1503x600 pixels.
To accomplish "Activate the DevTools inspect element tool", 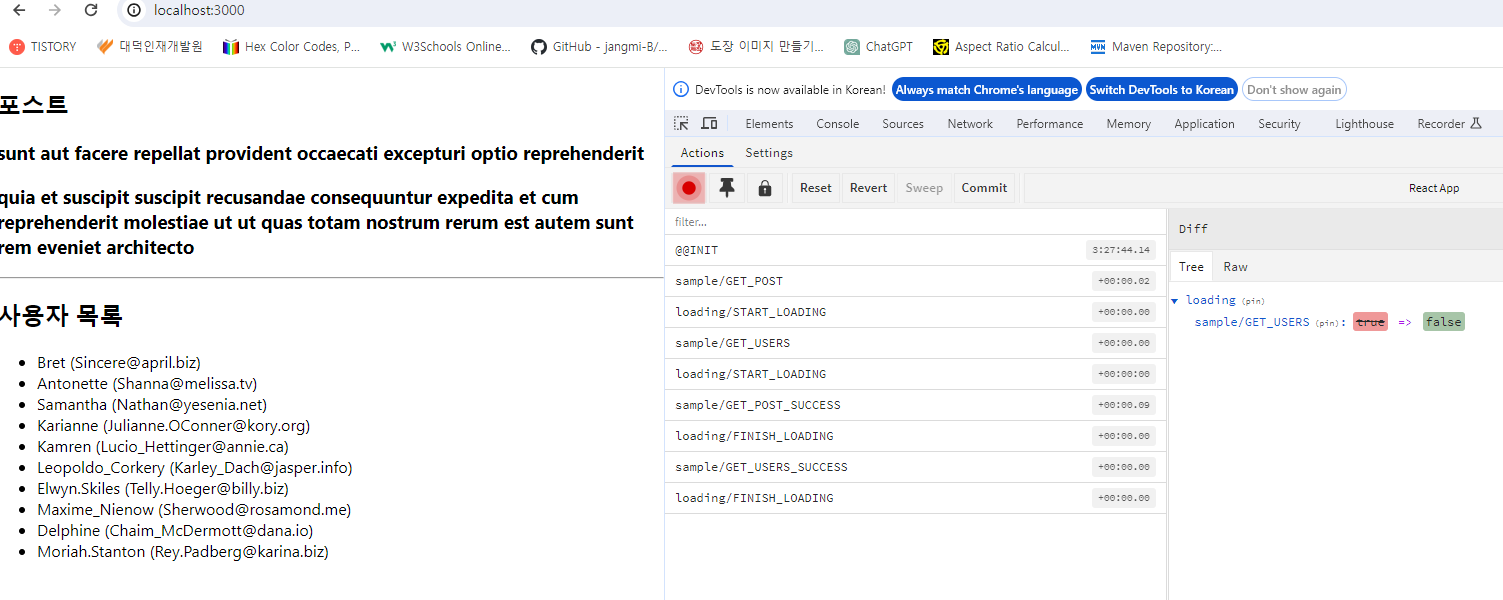I will tap(682, 123).
